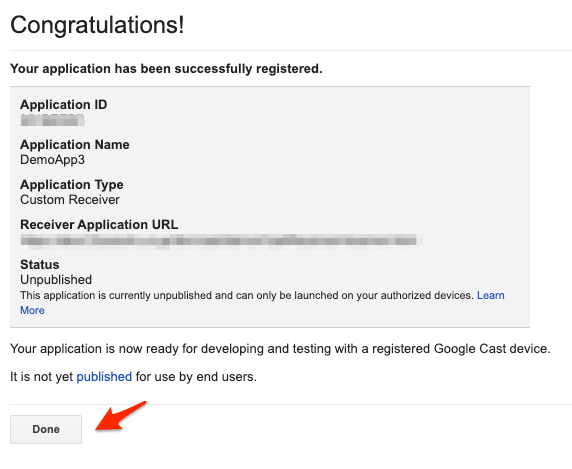Screen dimensions: 572x469
Task: Click the Status label
Action: (x=40, y=264)
